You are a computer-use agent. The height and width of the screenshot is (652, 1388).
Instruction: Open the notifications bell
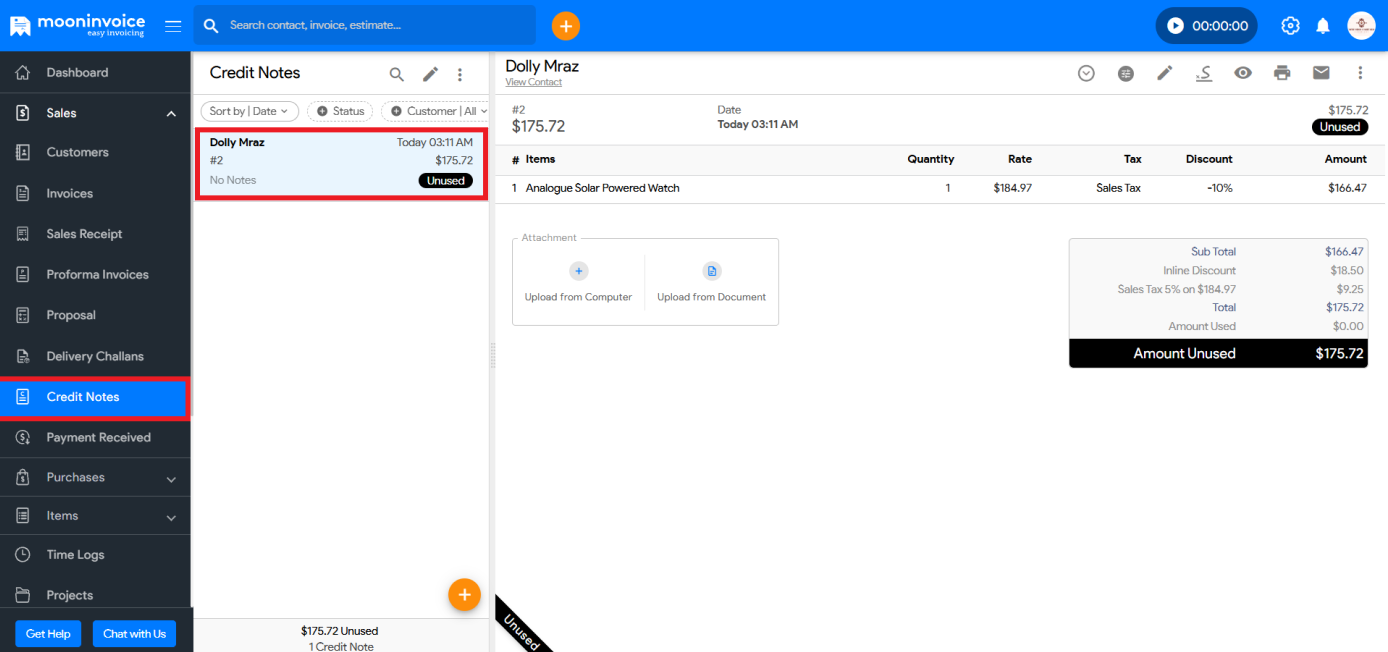point(1323,26)
